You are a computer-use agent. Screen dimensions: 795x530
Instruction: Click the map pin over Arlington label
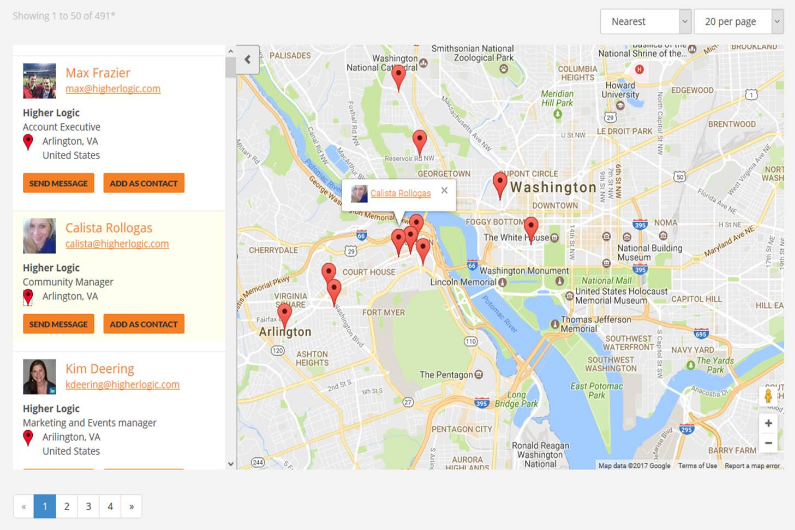pos(284,316)
